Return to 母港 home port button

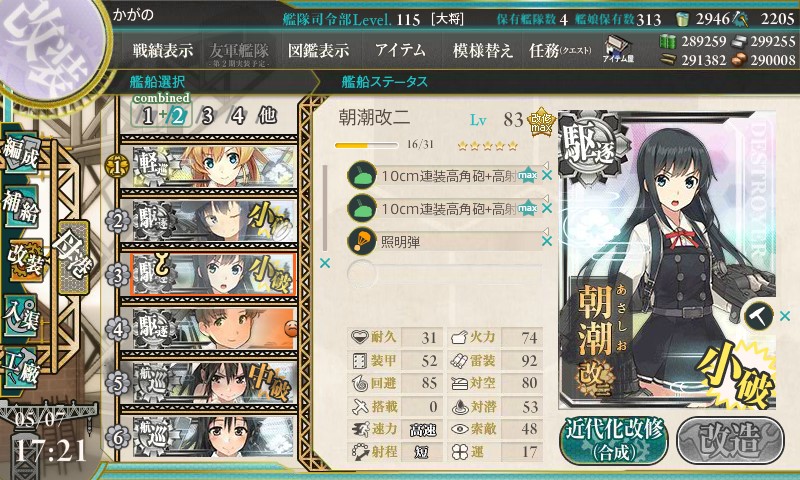pos(73,257)
